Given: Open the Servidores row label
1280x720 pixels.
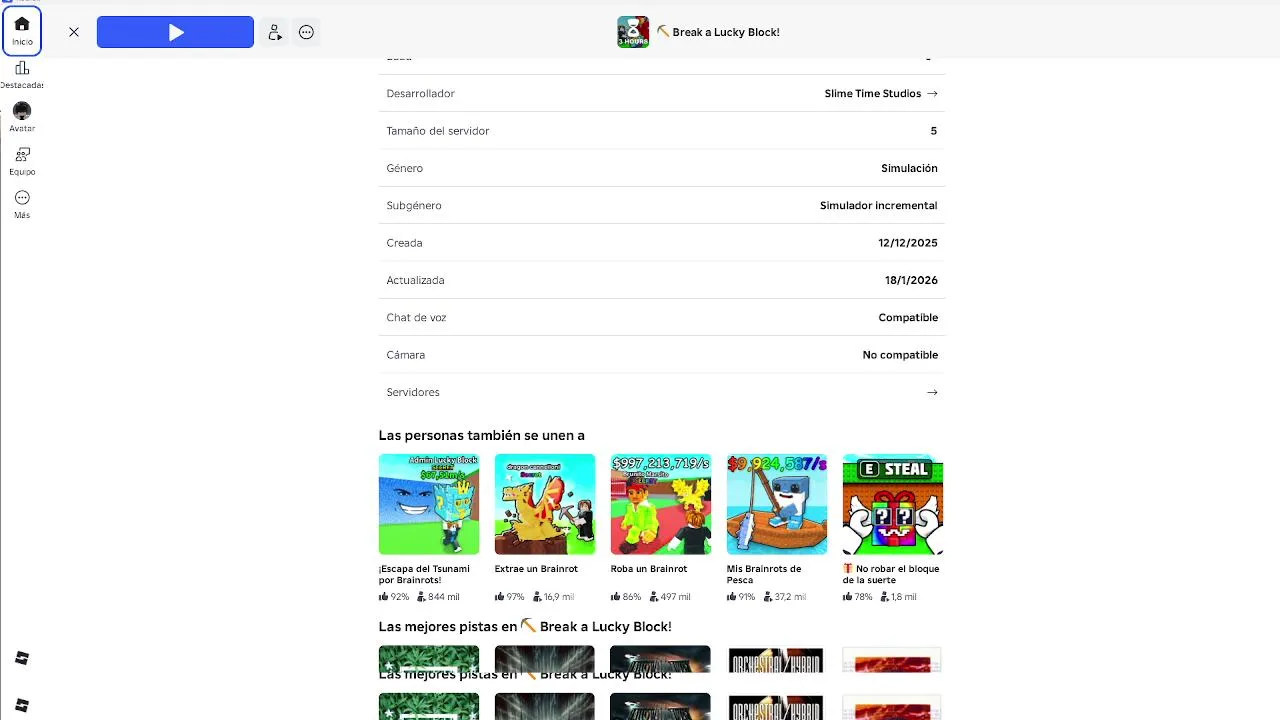Looking at the screenshot, I should [413, 392].
